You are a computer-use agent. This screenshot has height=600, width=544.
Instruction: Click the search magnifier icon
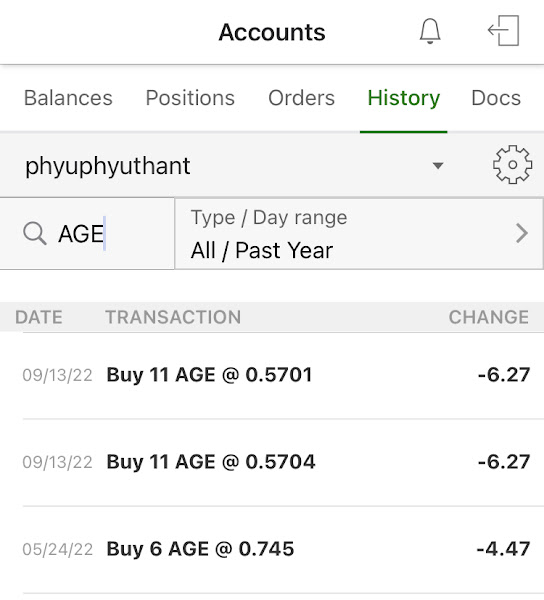click(x=35, y=233)
